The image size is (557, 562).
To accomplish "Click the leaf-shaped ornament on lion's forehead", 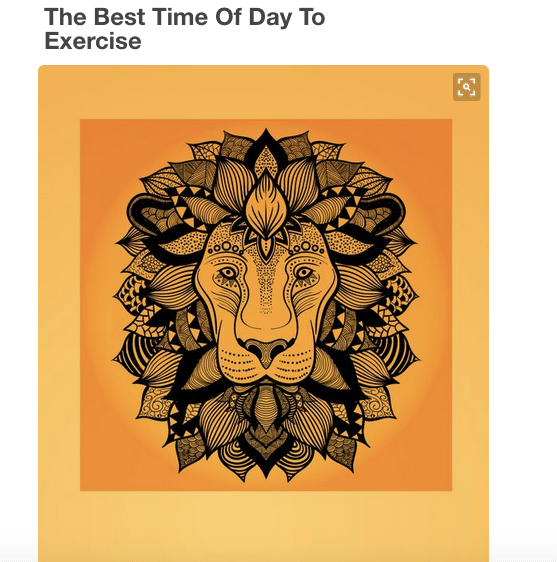I will [x=266, y=208].
